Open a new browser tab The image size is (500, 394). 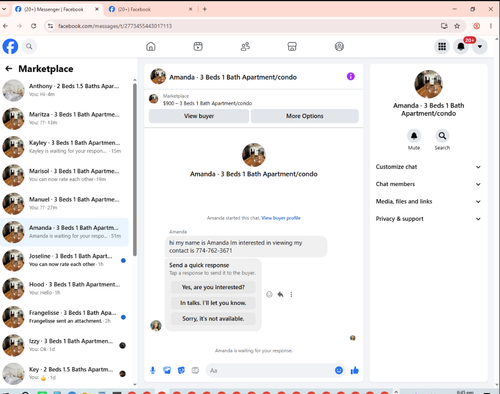pyautogui.click(x=205, y=9)
